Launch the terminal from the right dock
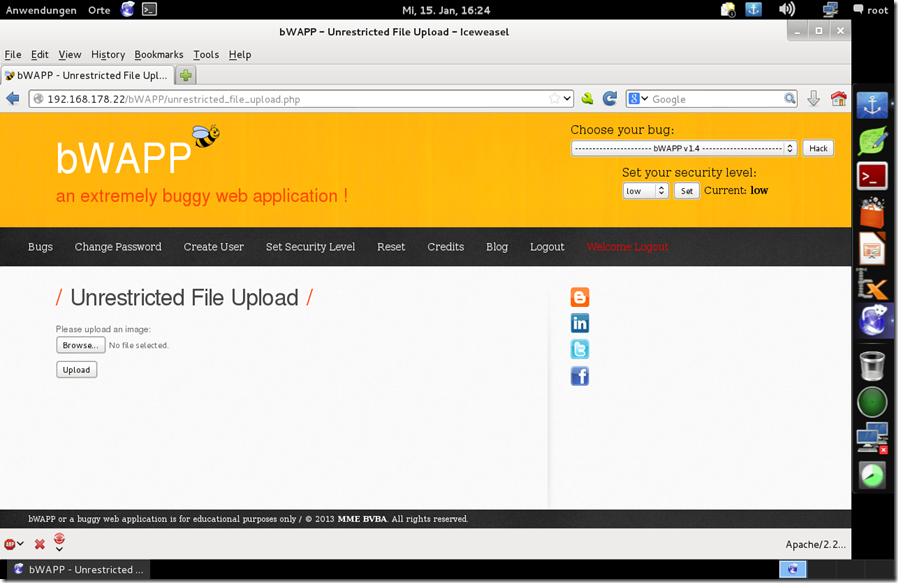 [x=872, y=176]
